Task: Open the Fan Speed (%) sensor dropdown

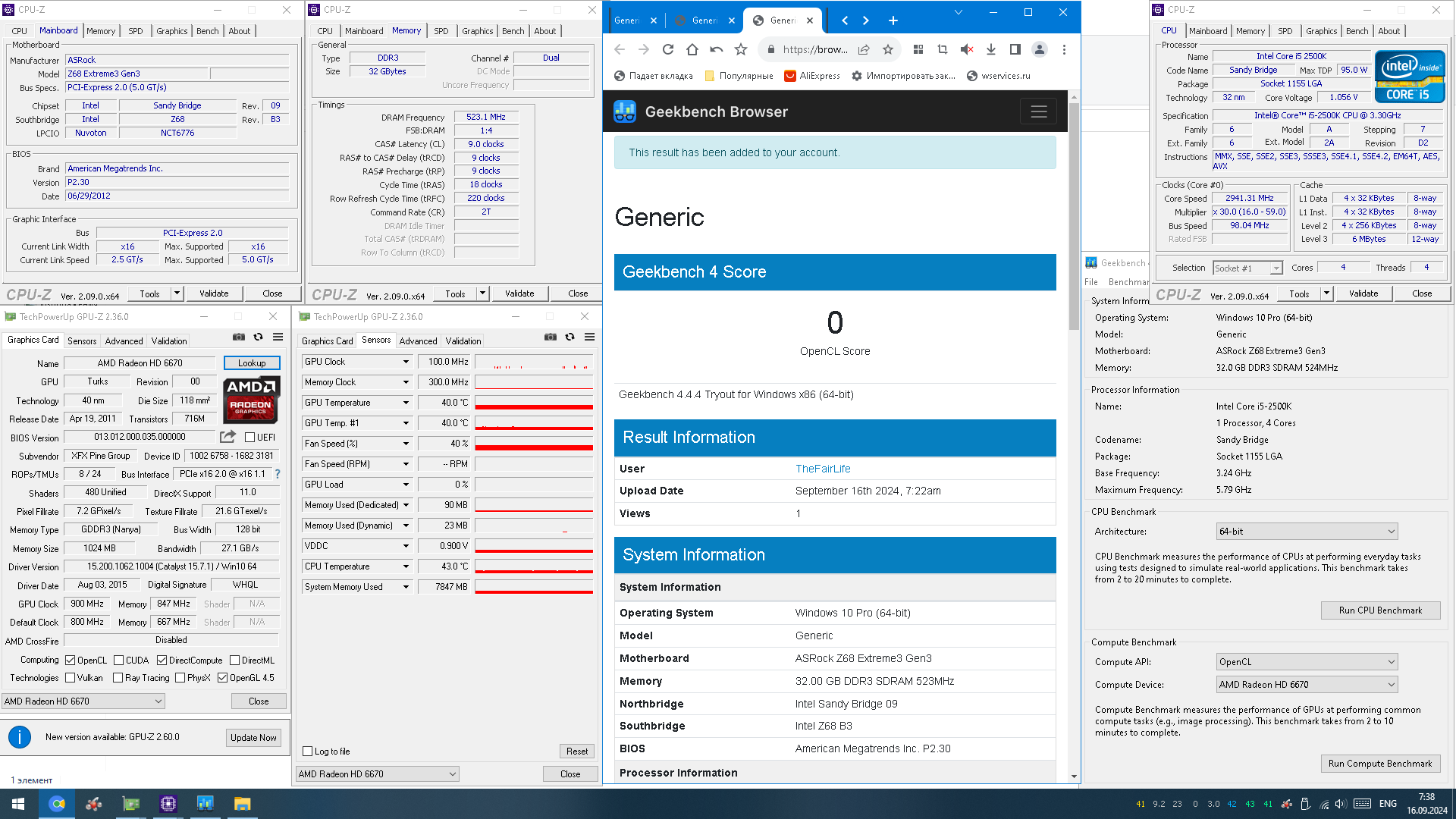Action: pyautogui.click(x=406, y=444)
